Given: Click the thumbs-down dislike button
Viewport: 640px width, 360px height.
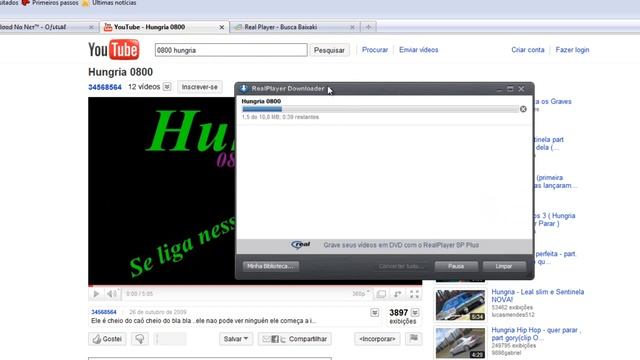Looking at the screenshot, I should 140,339.
